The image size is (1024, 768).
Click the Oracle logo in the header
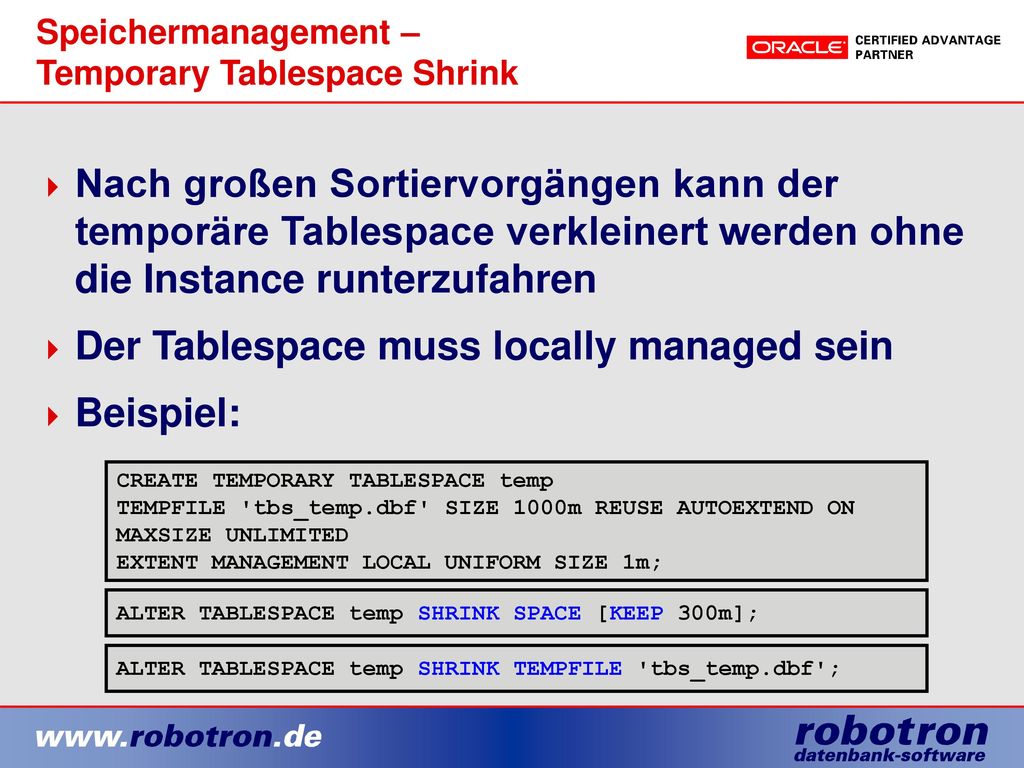tap(797, 47)
